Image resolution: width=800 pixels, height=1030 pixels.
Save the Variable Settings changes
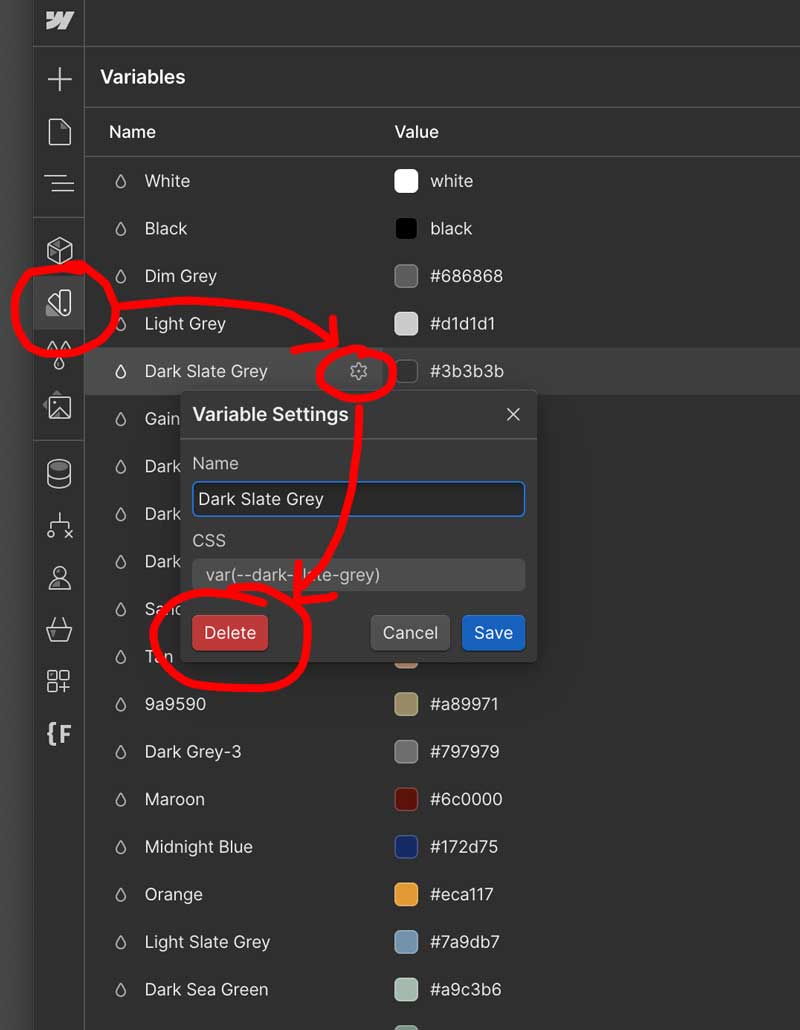pyautogui.click(x=493, y=632)
